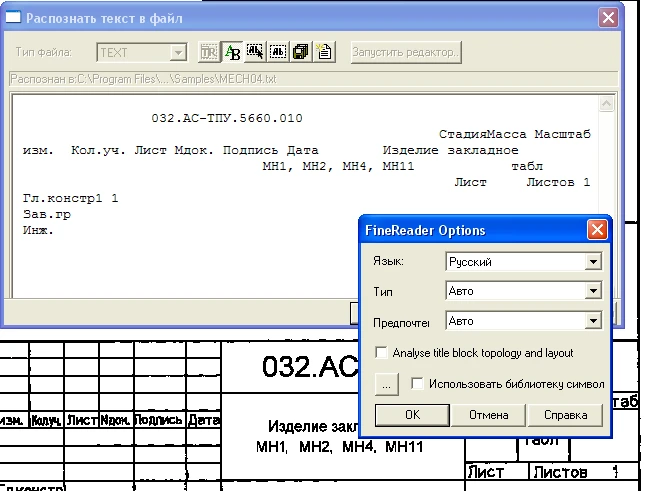Expand the 'Тип' dropdown list
Image resolution: width=647 pixels, height=491 pixels.
point(593,292)
